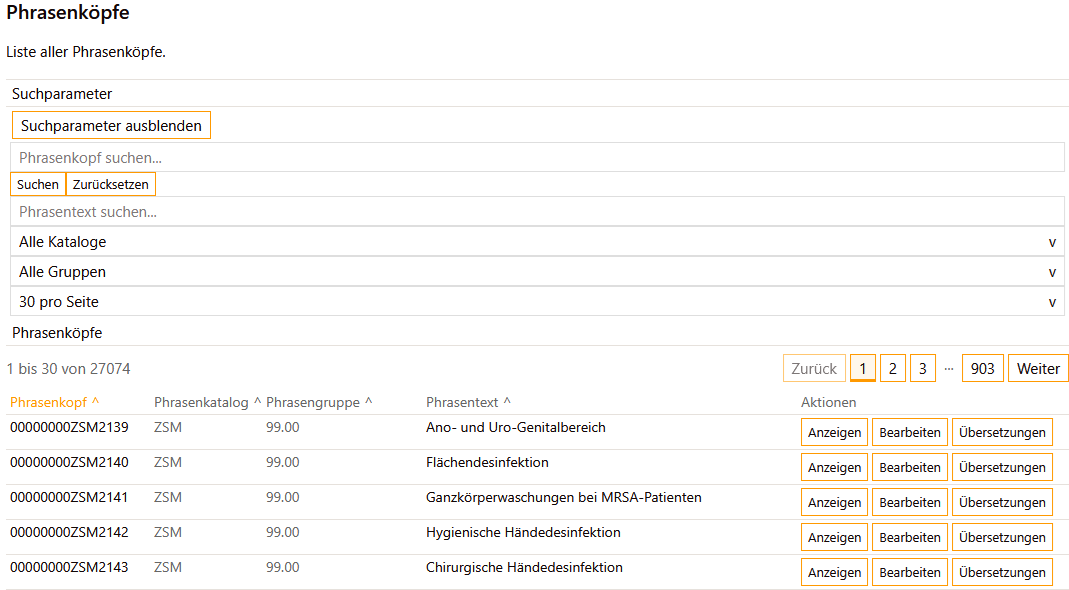Screen dimensions: 1069x590
Task: Go to page 3
Action: pos(923,368)
